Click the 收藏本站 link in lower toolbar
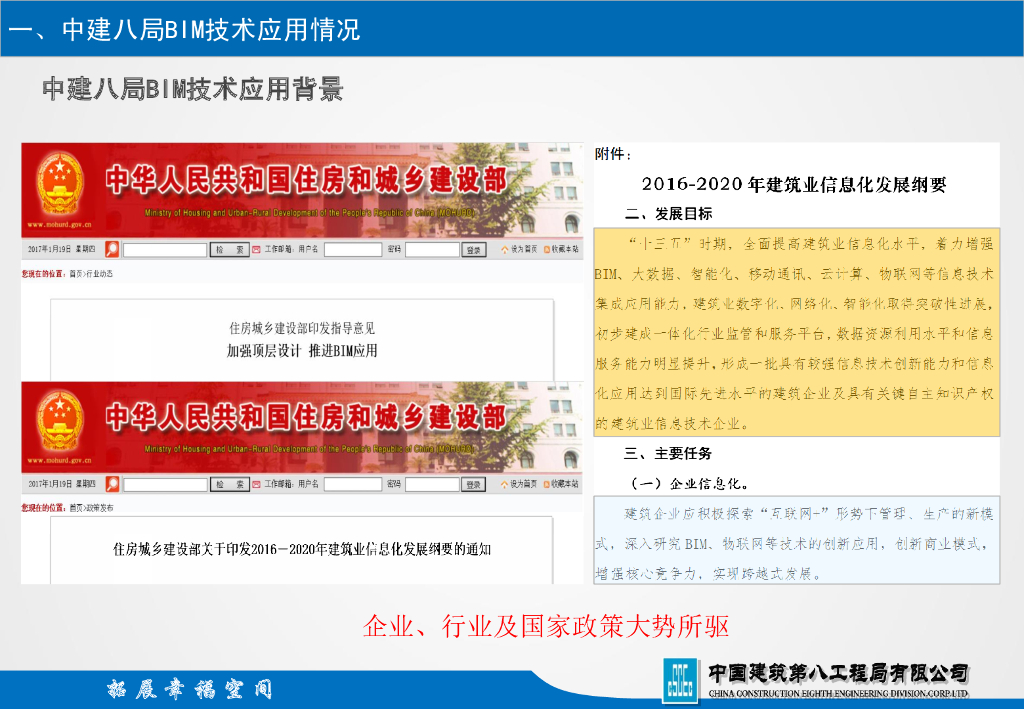Screen dimensions: 1024x709 [x=565, y=484]
